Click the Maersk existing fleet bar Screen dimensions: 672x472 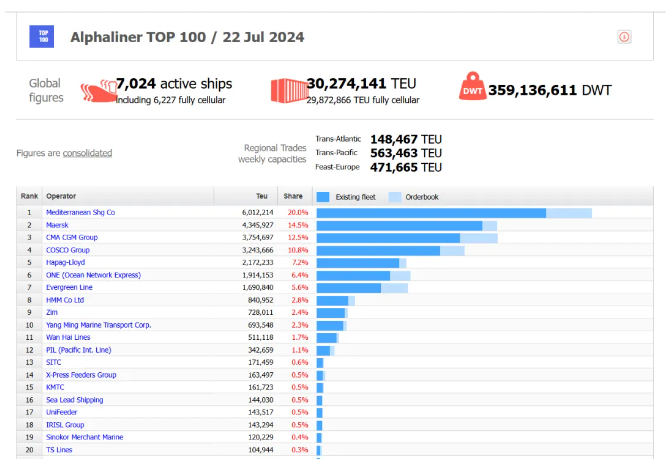399,225
